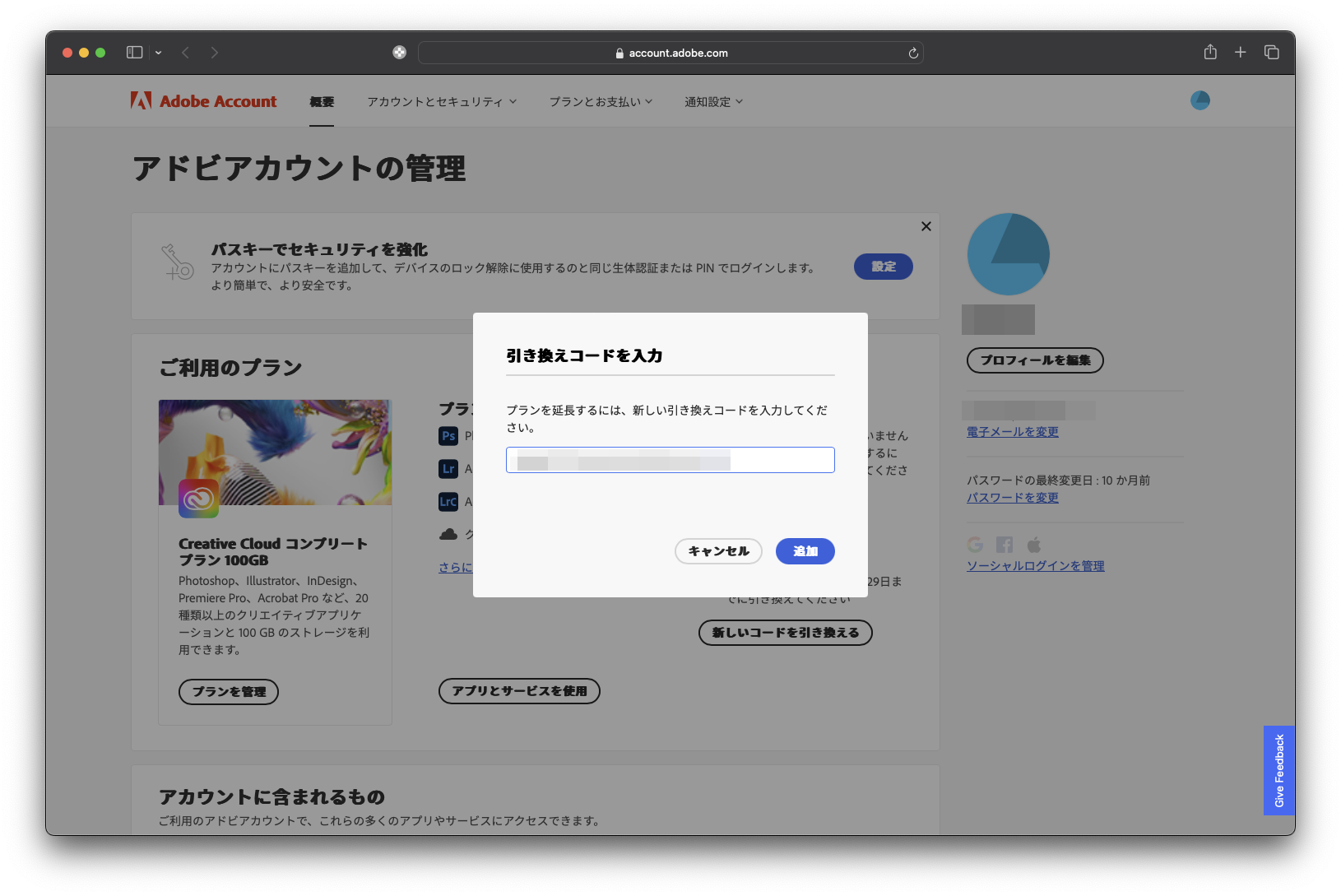Image resolution: width=1341 pixels, height=896 pixels.
Task: Click the privacy report shield icon
Action: tap(400, 53)
